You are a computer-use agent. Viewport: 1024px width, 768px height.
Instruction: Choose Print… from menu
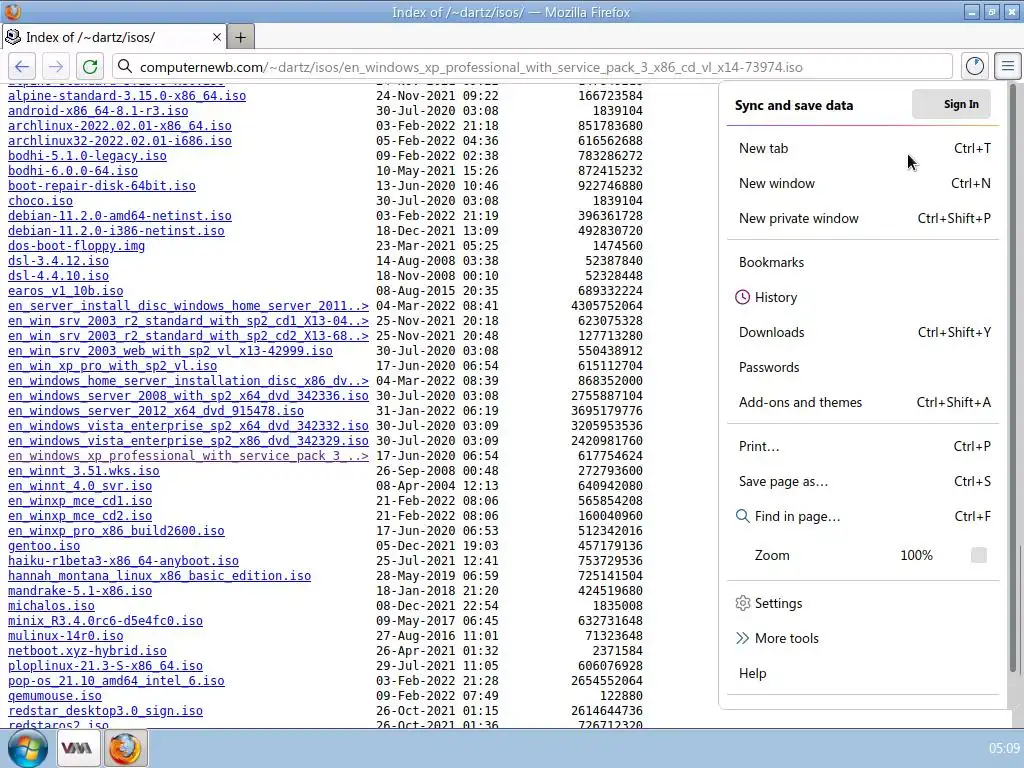click(864, 447)
